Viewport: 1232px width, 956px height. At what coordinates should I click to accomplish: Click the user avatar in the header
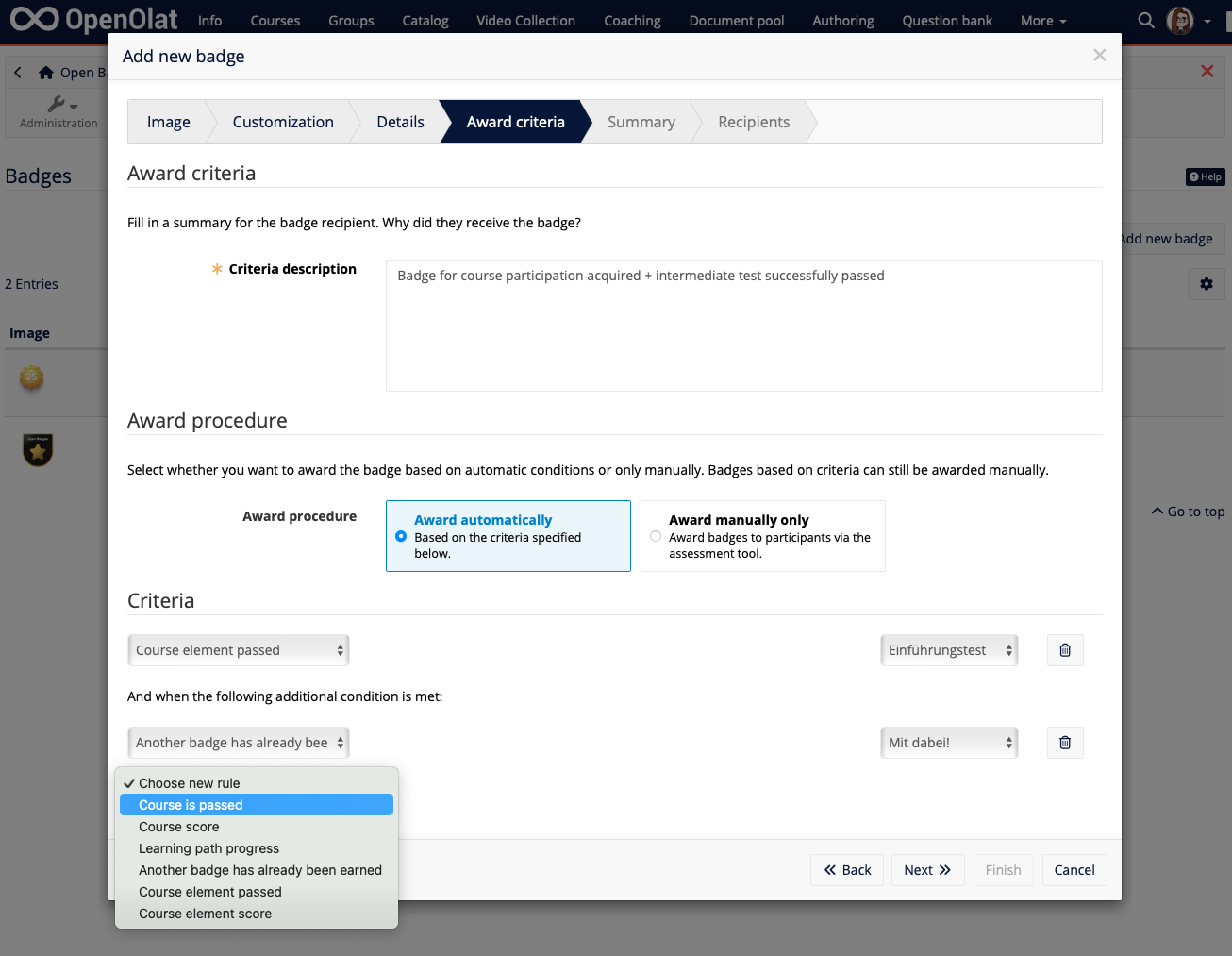click(1179, 20)
